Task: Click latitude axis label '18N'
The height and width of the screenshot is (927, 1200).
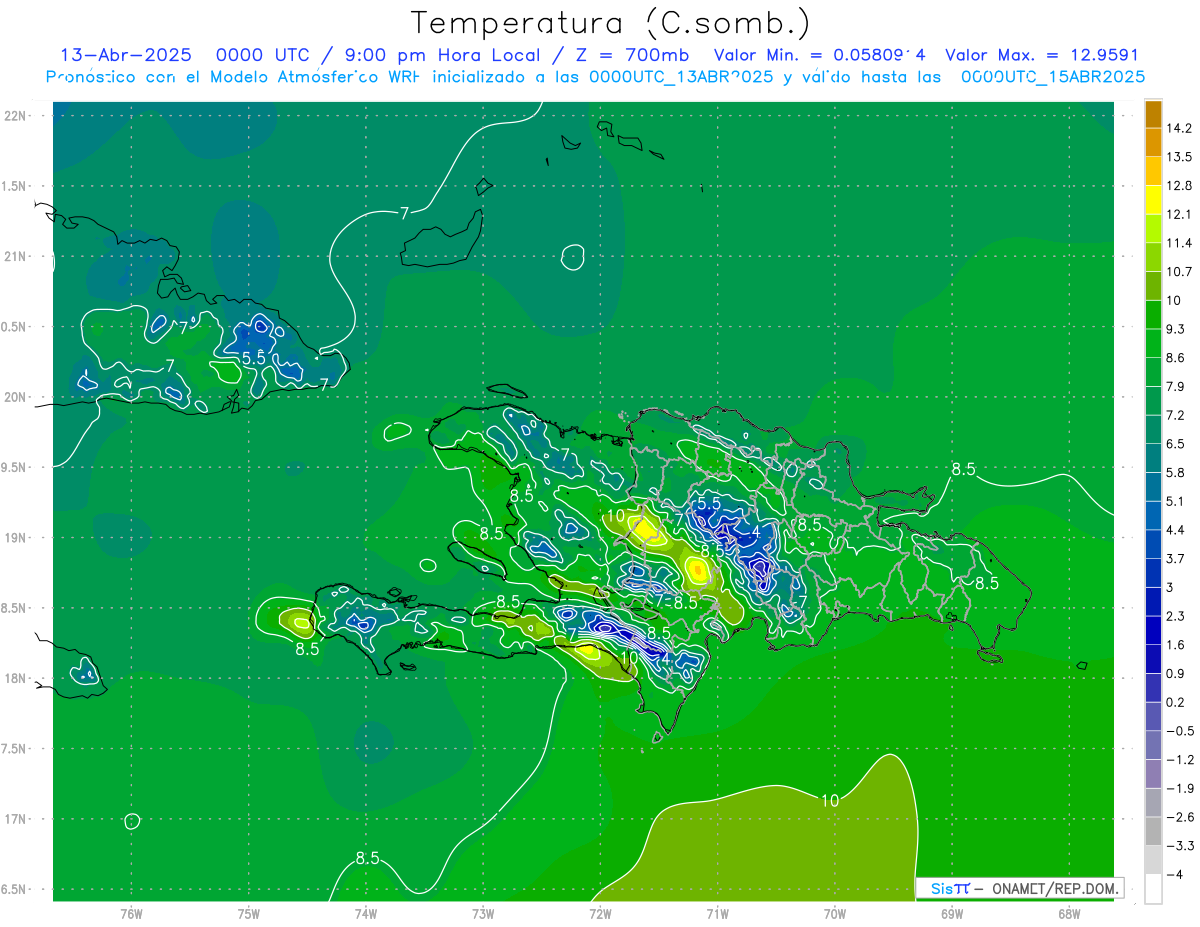Action: point(15,679)
